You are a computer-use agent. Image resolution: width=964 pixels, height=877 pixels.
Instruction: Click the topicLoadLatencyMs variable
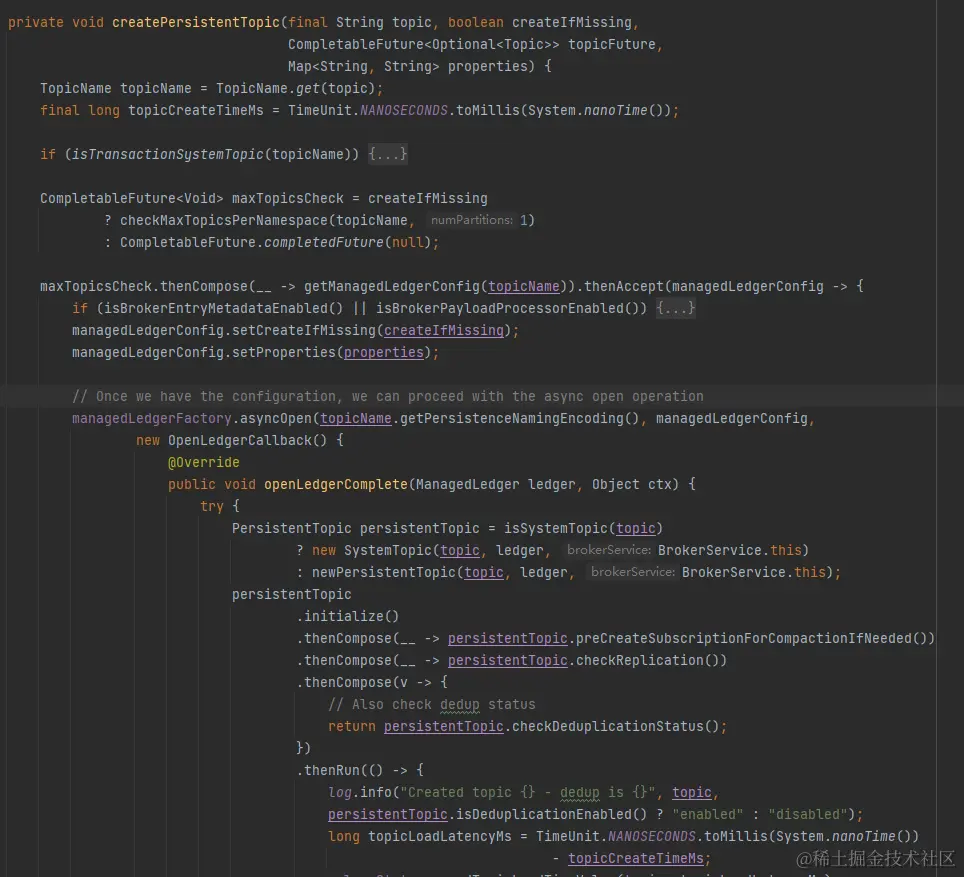point(440,837)
